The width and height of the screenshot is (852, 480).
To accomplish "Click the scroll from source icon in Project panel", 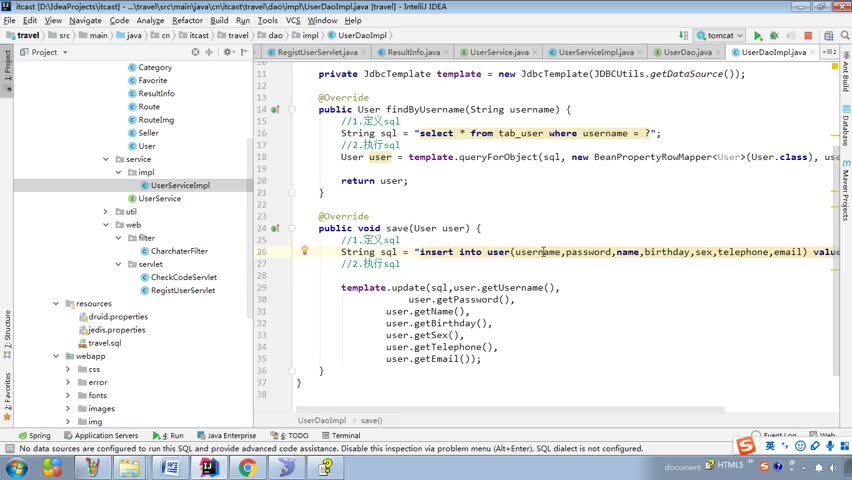I will click(x=196, y=52).
